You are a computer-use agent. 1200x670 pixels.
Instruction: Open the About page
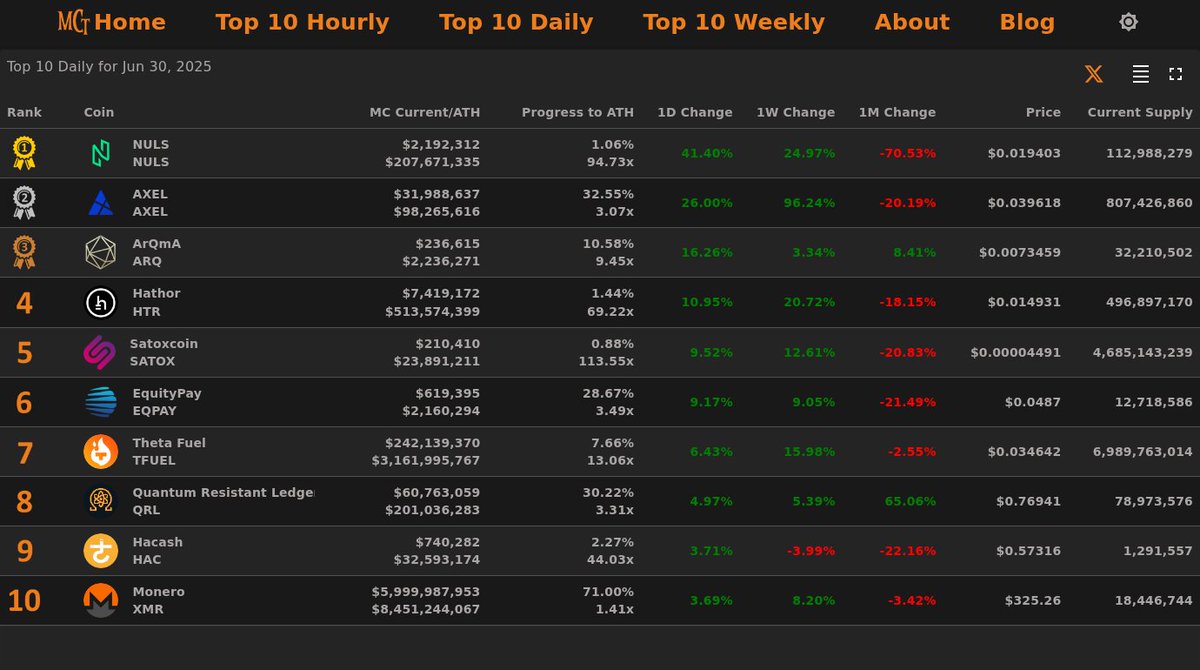click(912, 22)
